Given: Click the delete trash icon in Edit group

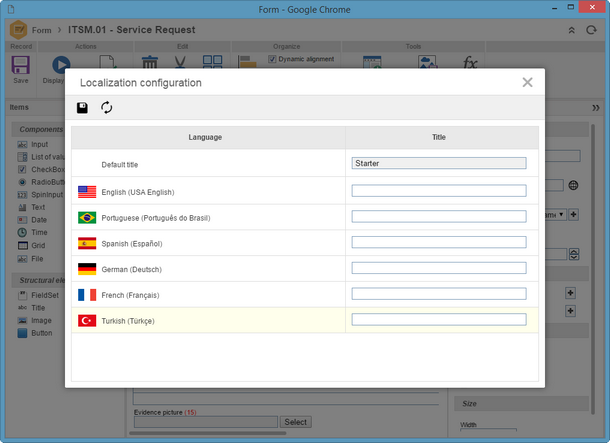Looking at the screenshot, I should [150, 62].
